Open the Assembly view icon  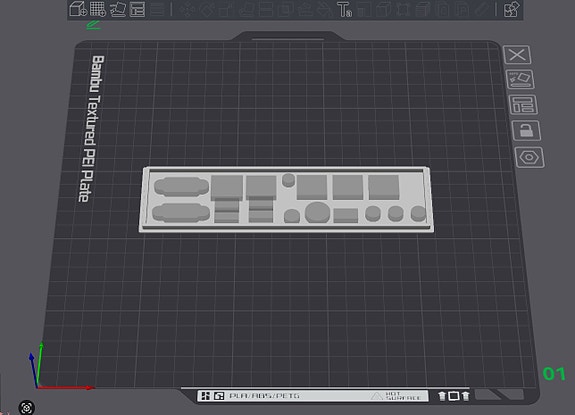(x=512, y=9)
